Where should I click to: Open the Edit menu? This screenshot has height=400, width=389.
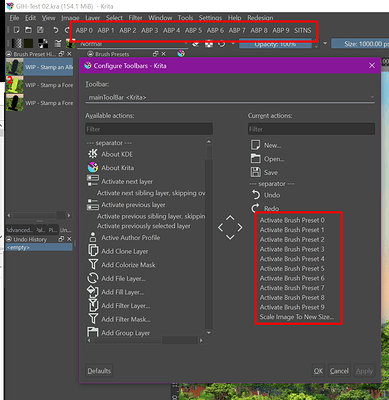pyautogui.click(x=30, y=18)
